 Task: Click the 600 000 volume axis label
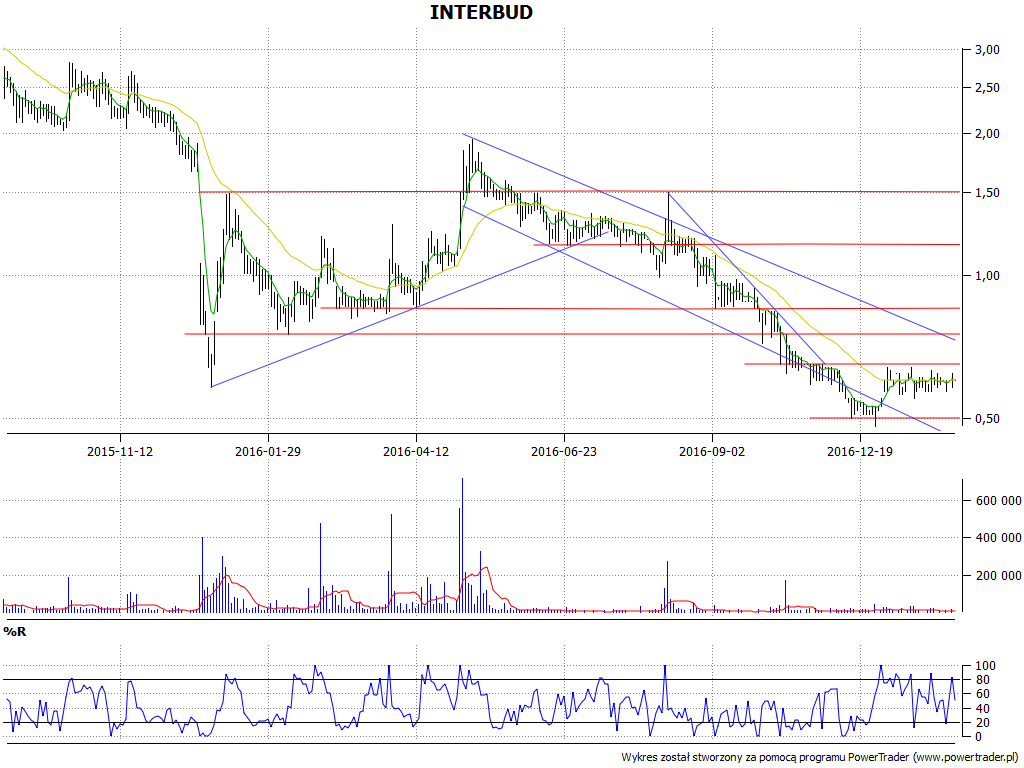point(998,501)
